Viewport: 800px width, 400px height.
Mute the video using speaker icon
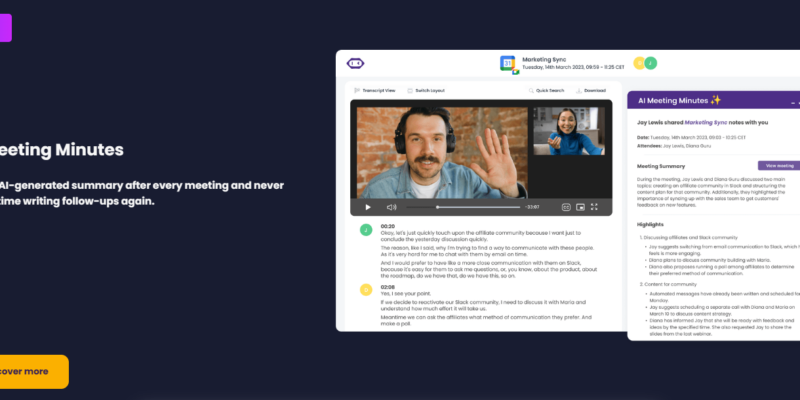[391, 207]
